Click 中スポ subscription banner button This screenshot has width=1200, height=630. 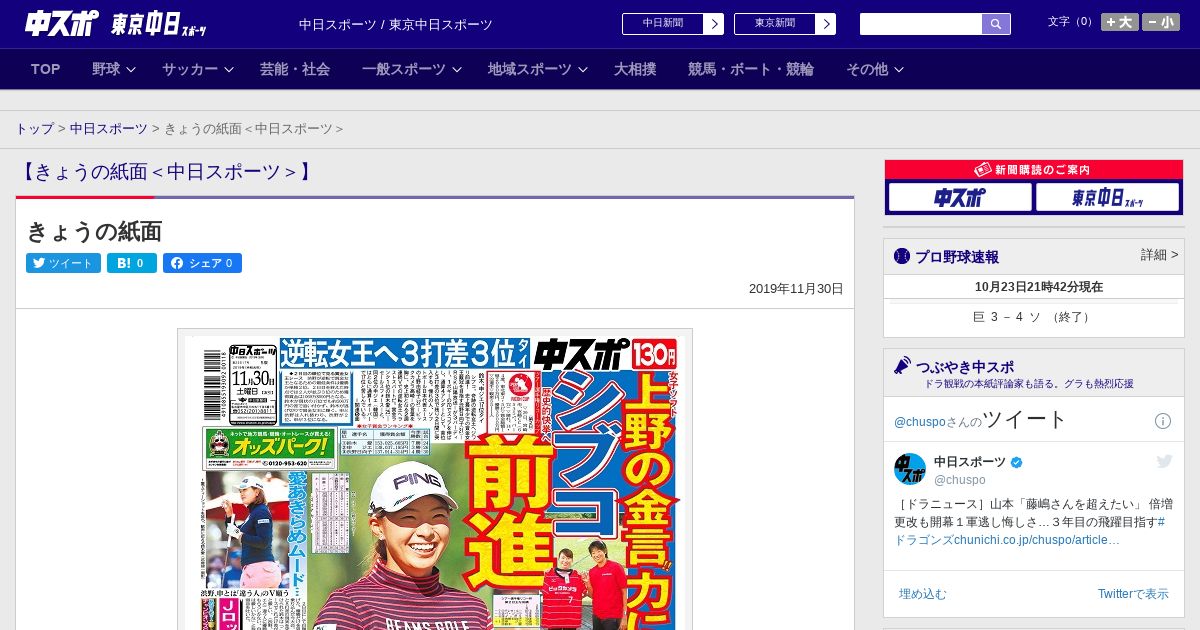[960, 198]
